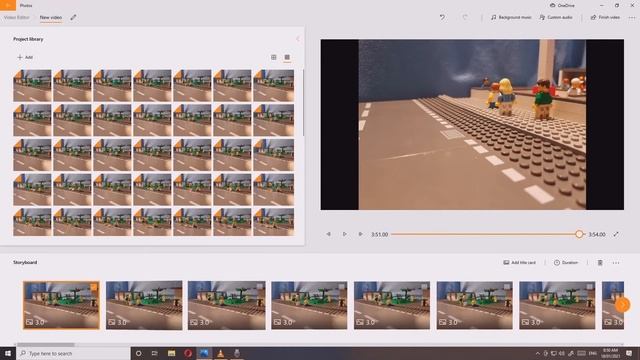
Task: Play the video preview
Action: (344, 234)
